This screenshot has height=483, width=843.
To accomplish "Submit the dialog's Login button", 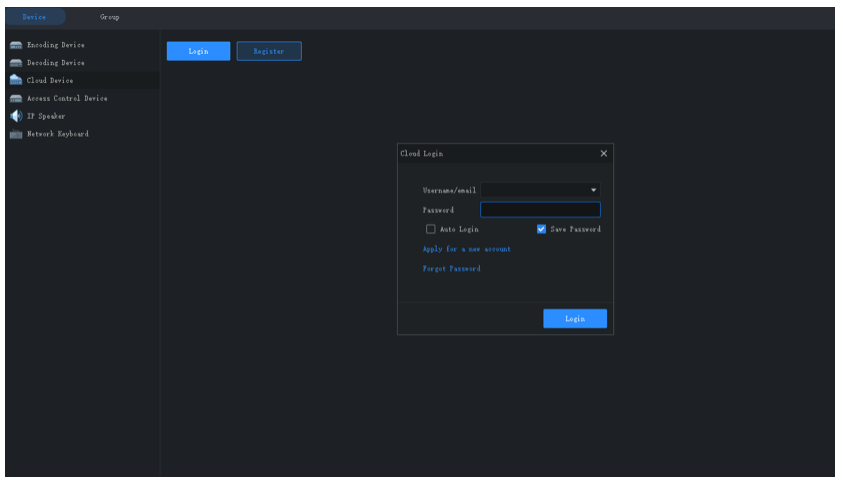I will [x=575, y=318].
